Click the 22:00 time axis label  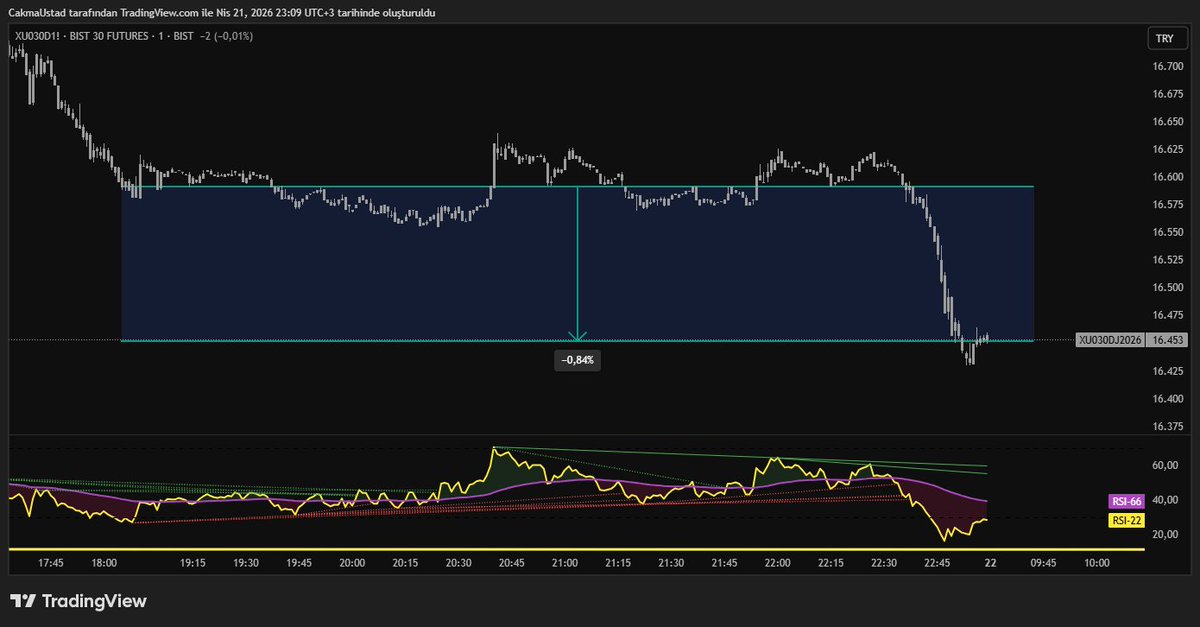pos(777,563)
